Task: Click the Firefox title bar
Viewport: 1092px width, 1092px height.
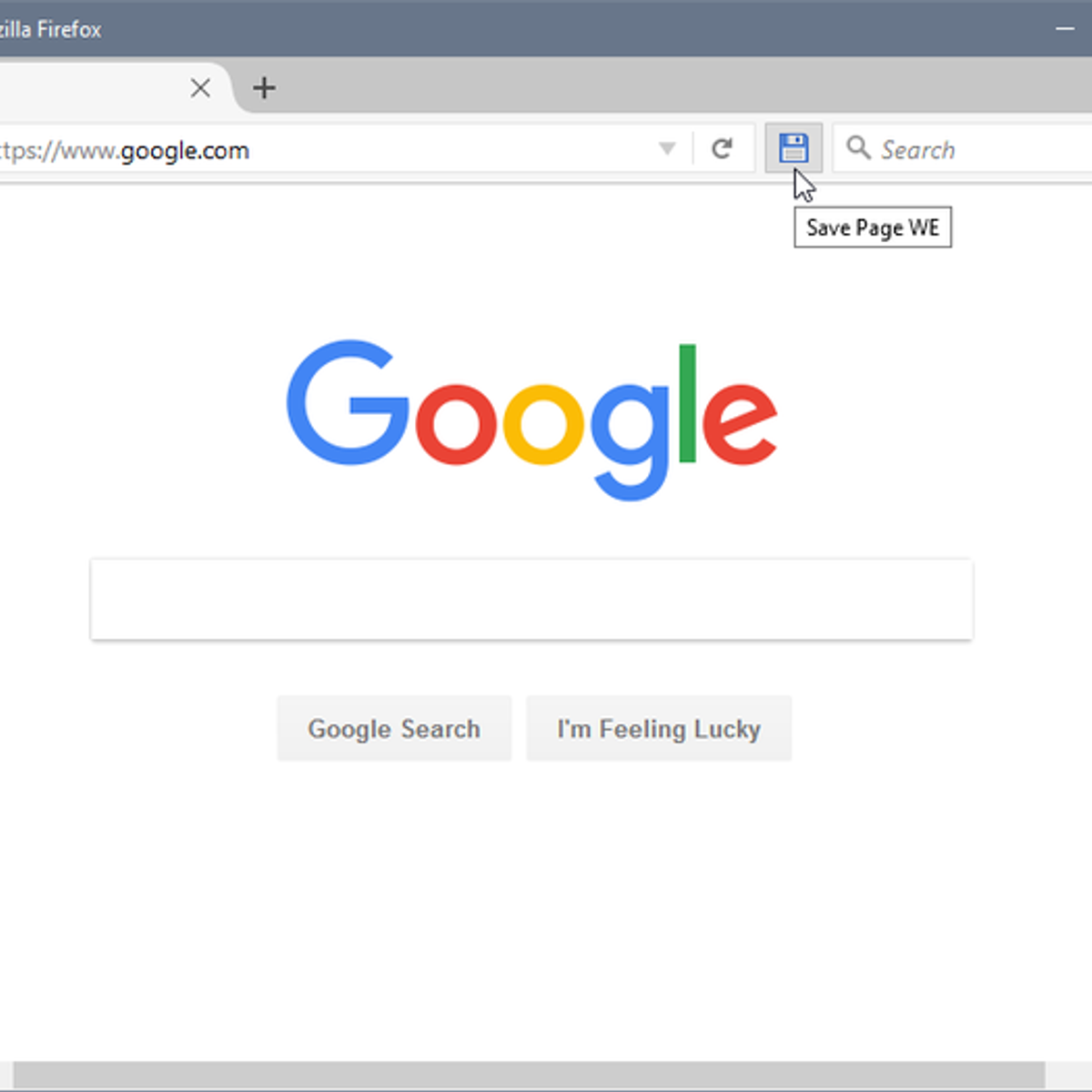Action: pos(546,28)
